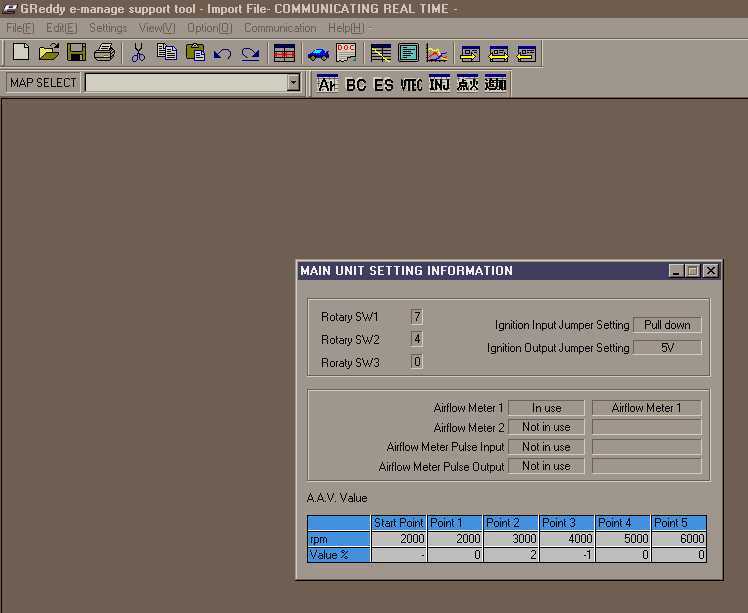
Task: Click the Copy icon
Action: click(x=166, y=52)
